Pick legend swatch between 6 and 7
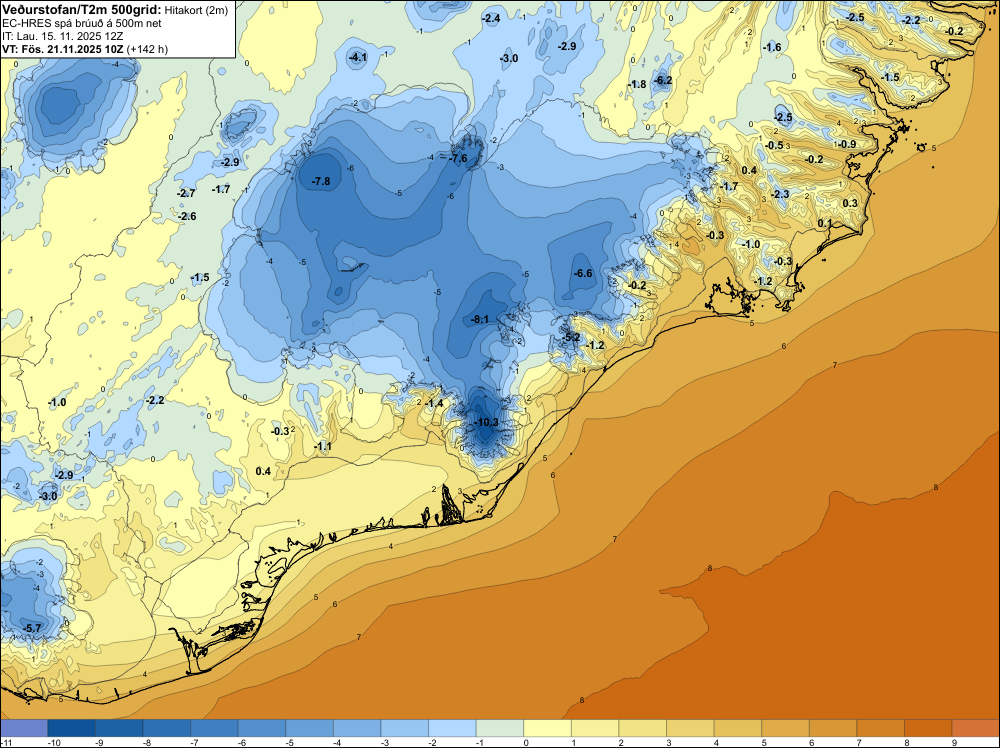This screenshot has width=1000, height=748. click(x=833, y=728)
